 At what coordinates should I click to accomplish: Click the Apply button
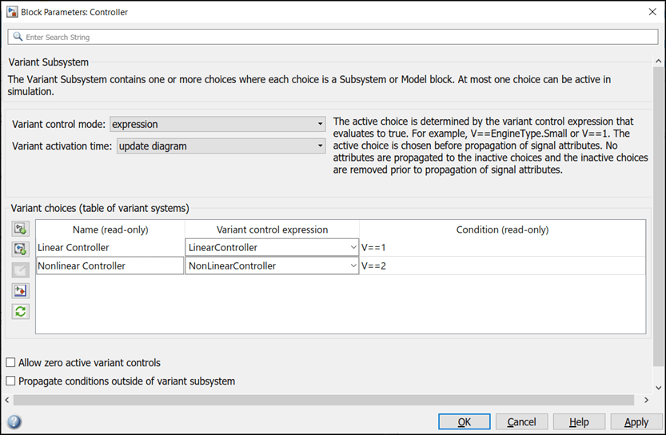[x=636, y=422]
